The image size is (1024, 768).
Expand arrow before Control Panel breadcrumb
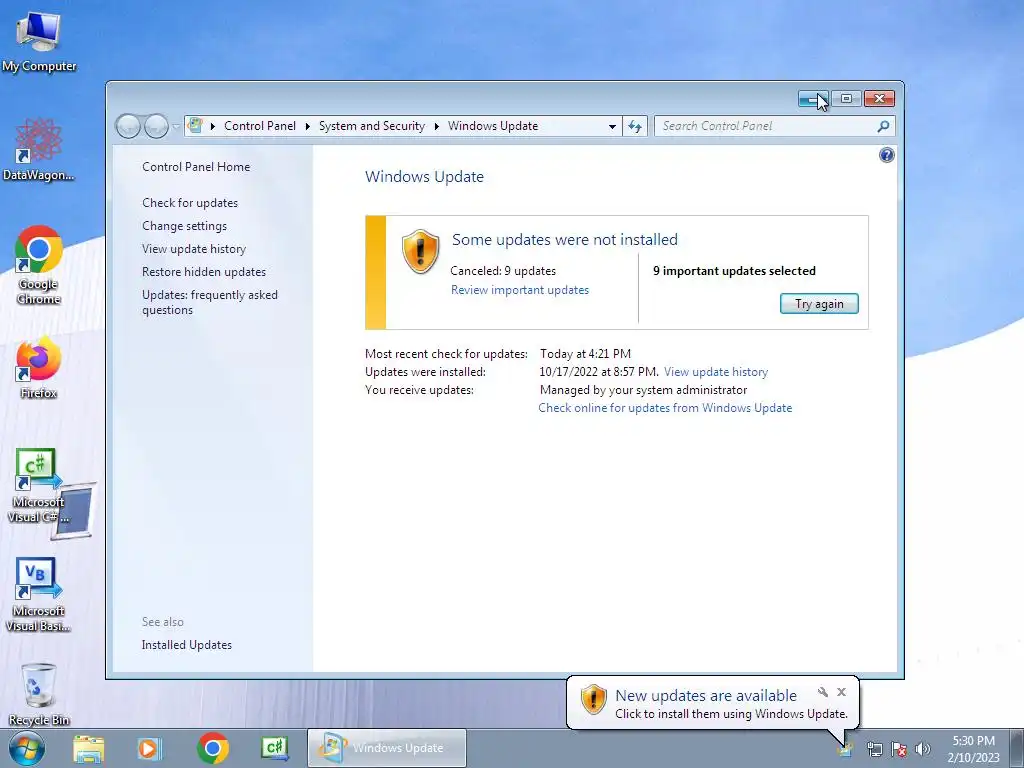[213, 126]
